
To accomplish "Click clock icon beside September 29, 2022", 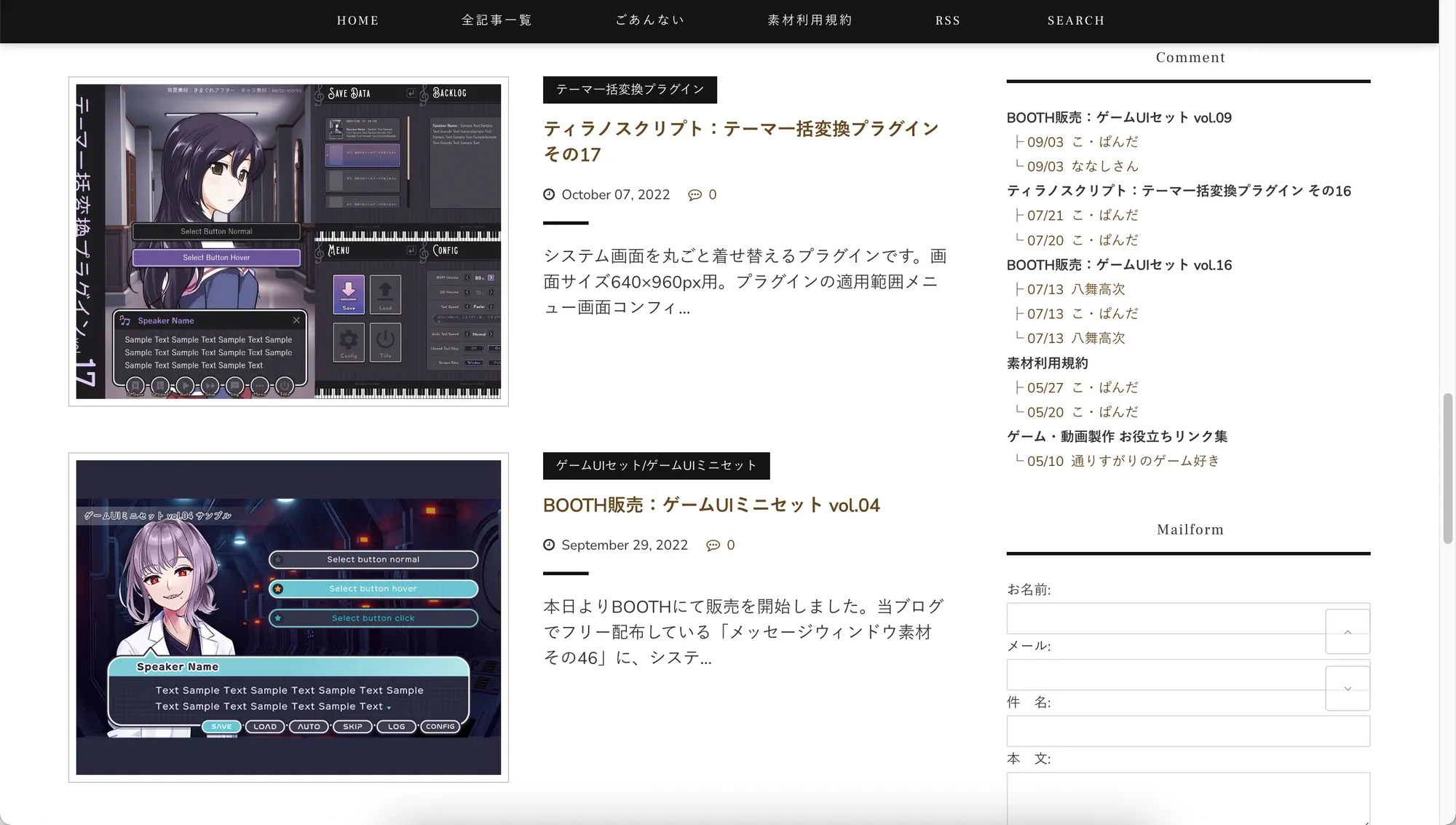I will (x=549, y=545).
